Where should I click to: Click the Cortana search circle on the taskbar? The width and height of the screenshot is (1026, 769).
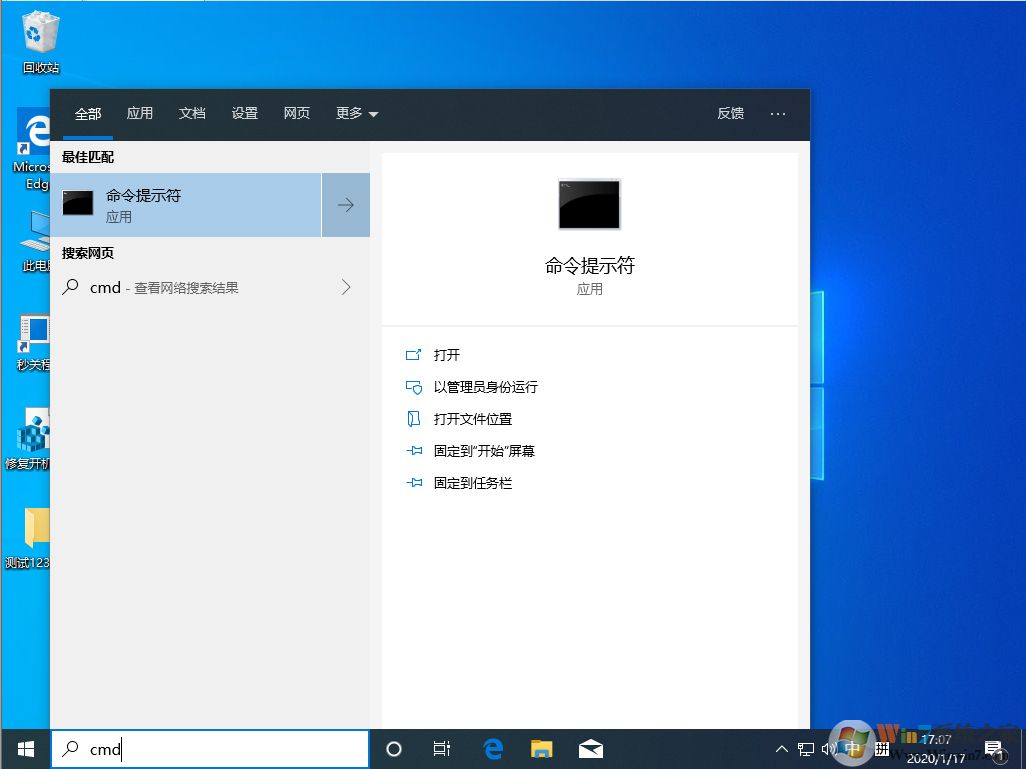pyautogui.click(x=393, y=748)
